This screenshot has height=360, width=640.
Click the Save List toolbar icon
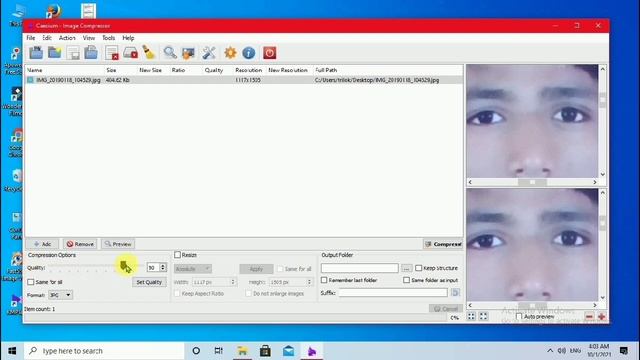point(73,53)
